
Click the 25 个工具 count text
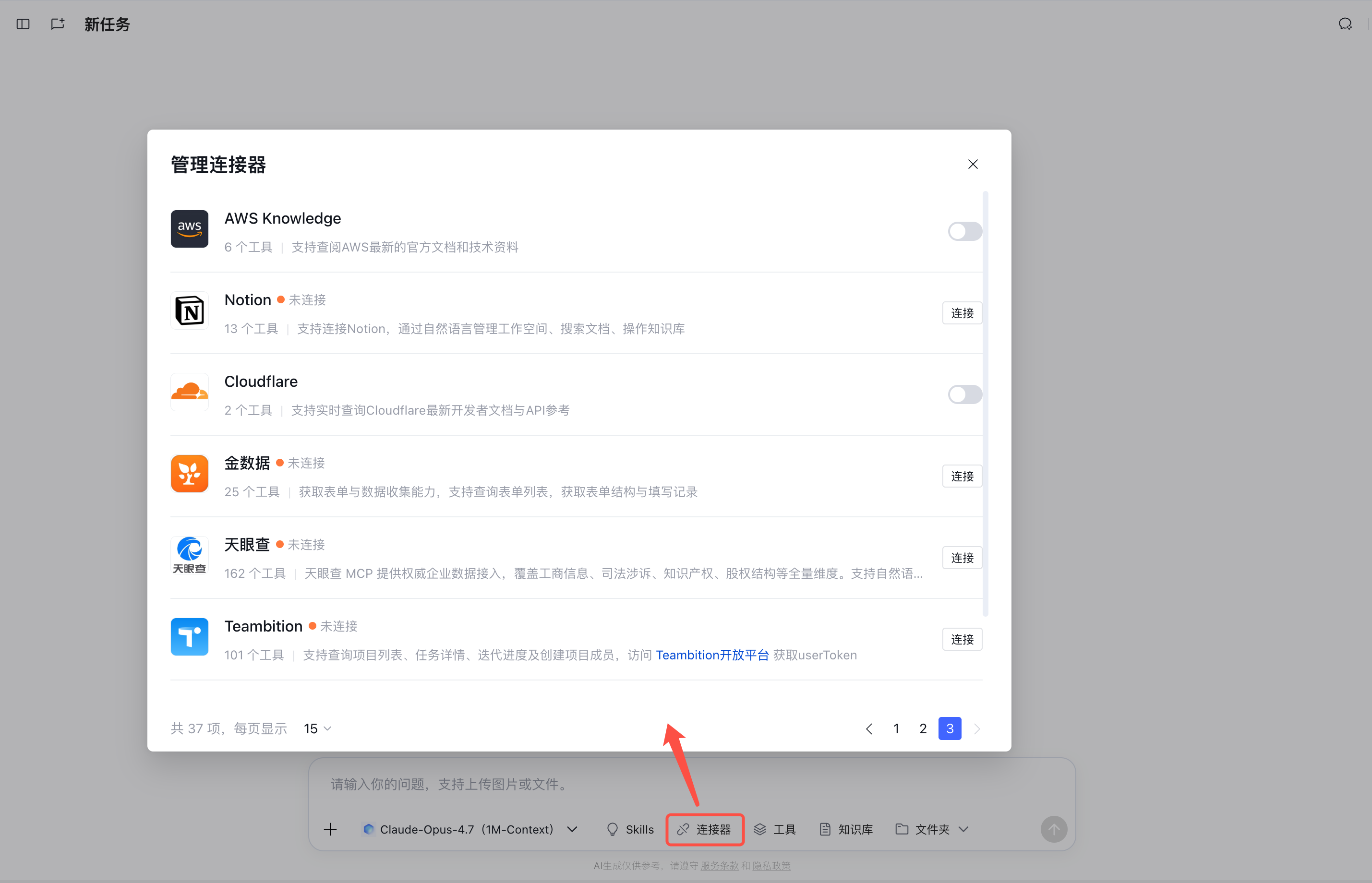pos(252,492)
